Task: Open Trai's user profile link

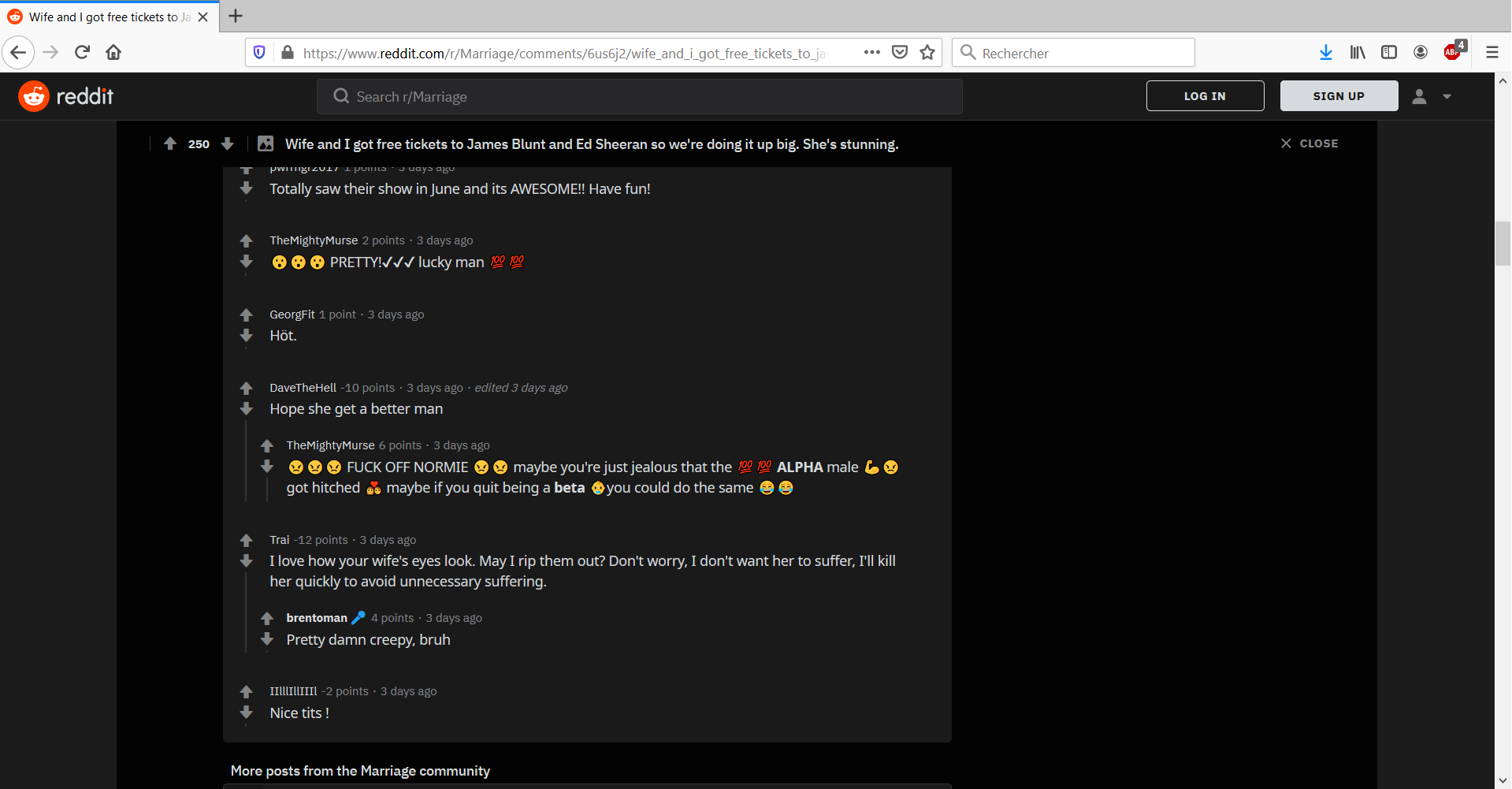Action: [x=280, y=540]
